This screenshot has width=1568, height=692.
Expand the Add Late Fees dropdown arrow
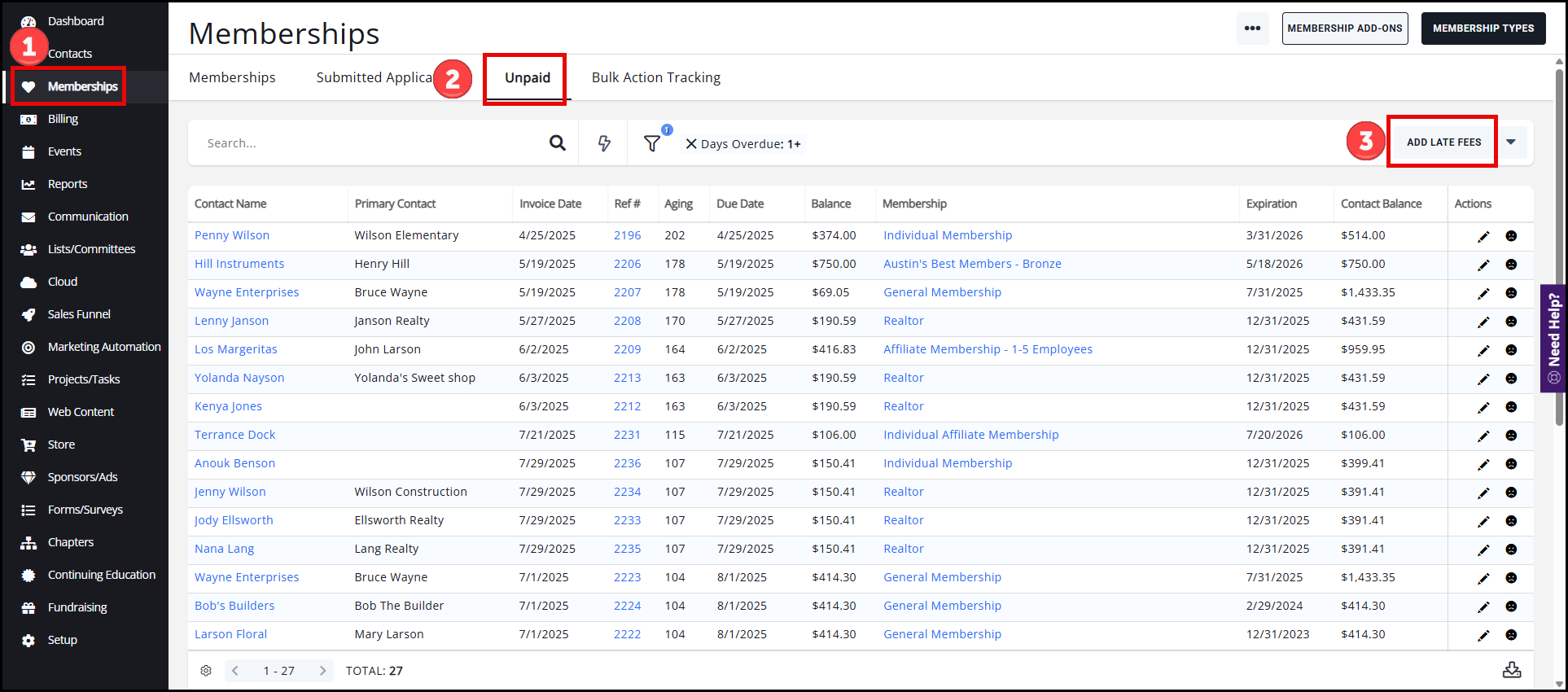pos(1511,142)
